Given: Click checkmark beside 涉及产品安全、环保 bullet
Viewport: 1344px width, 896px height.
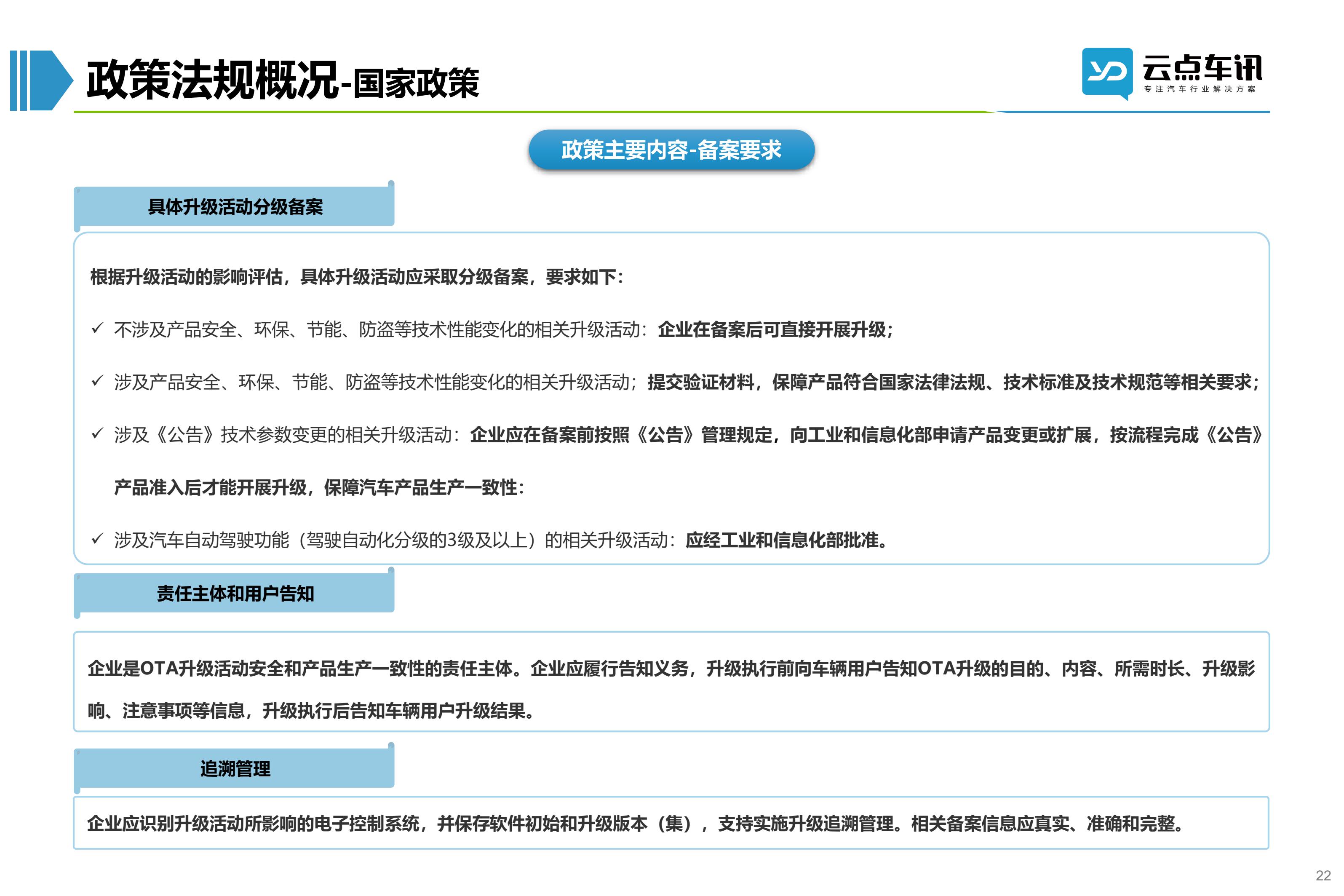Looking at the screenshot, I should (x=97, y=381).
